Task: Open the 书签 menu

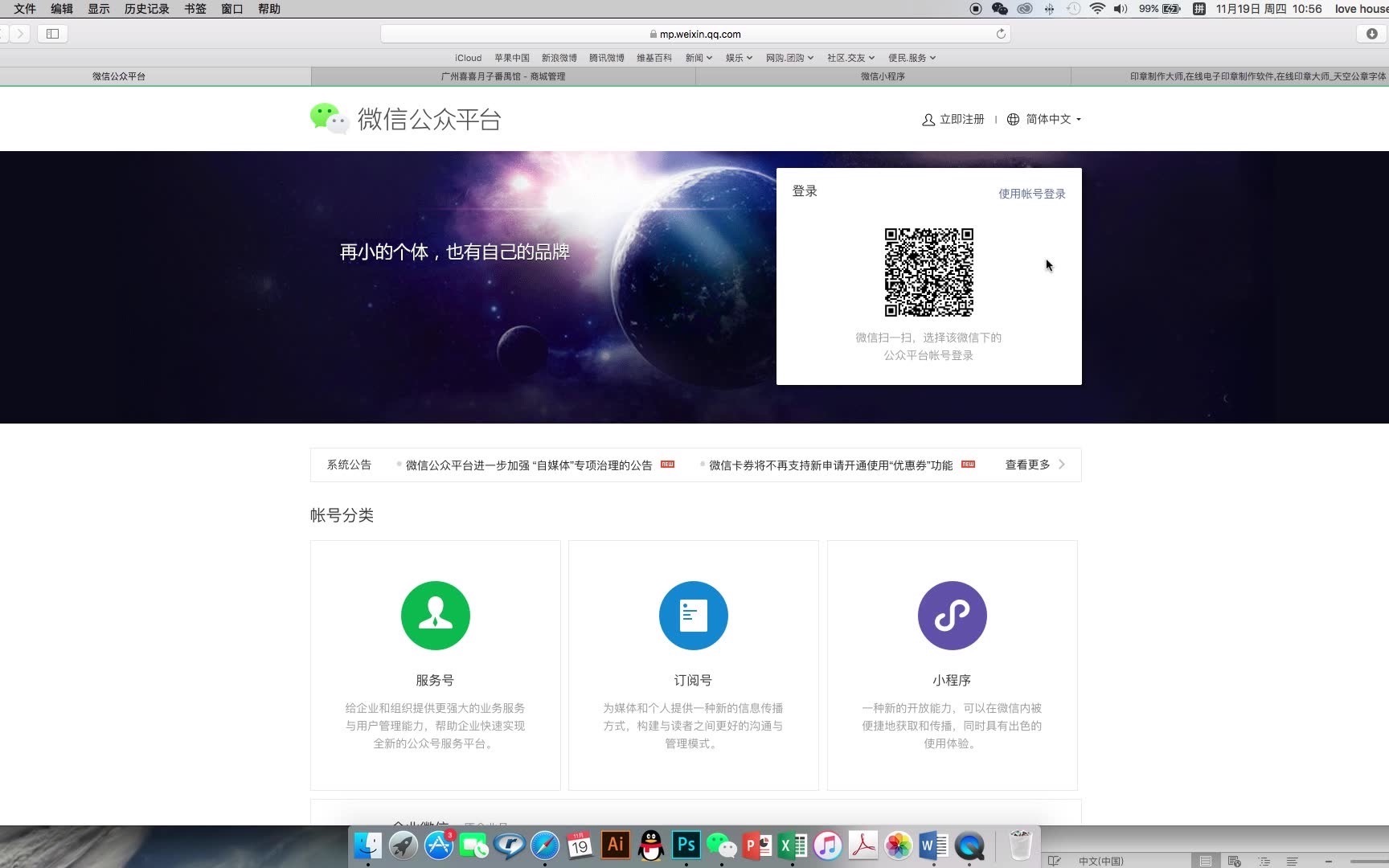Action: click(195, 9)
